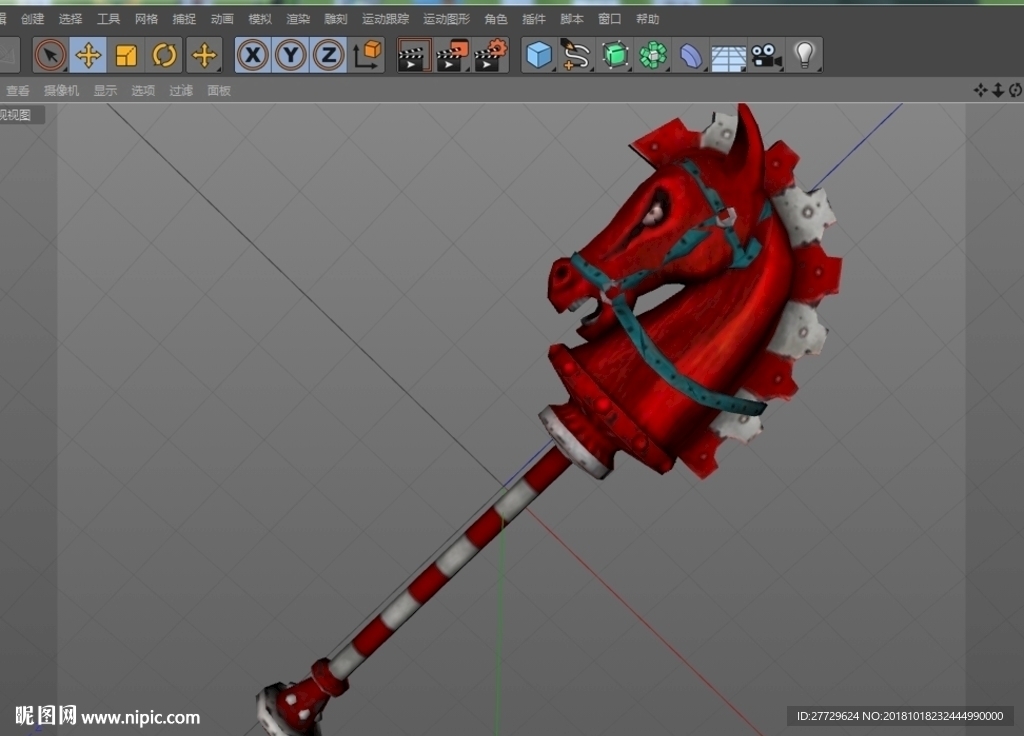Select the Live Selection arrow tool
The width and height of the screenshot is (1024, 736).
pyautogui.click(x=50, y=56)
